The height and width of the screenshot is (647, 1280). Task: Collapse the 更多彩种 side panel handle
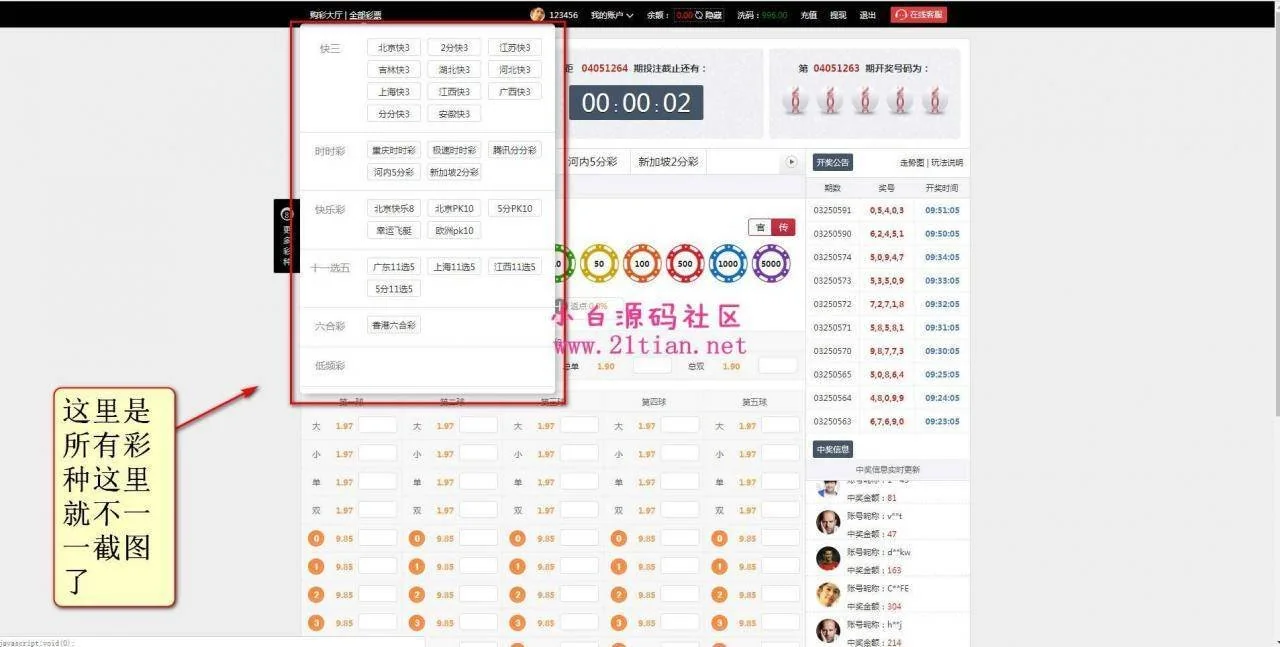click(286, 236)
